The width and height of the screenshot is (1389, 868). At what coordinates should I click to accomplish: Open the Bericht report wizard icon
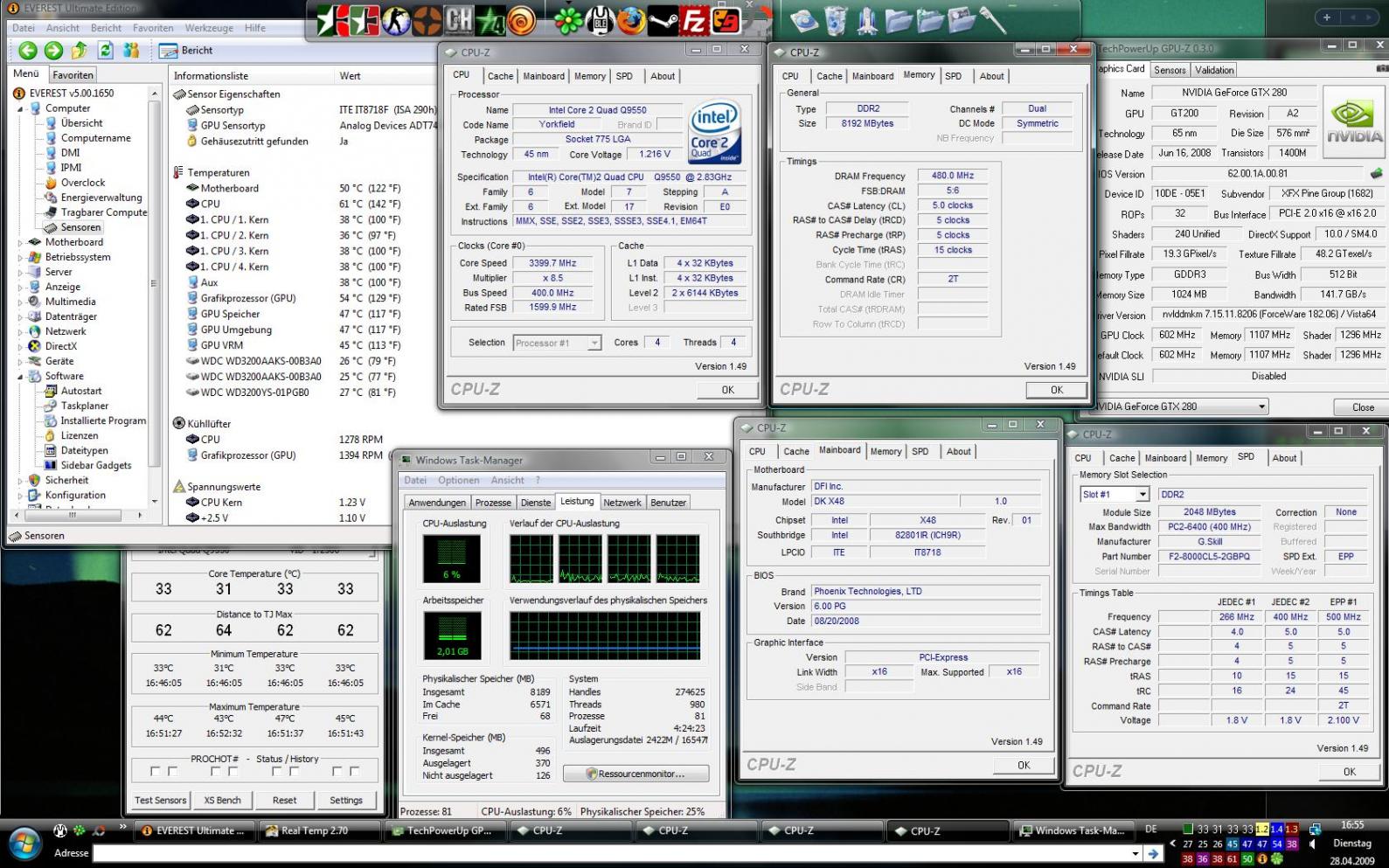[x=168, y=51]
